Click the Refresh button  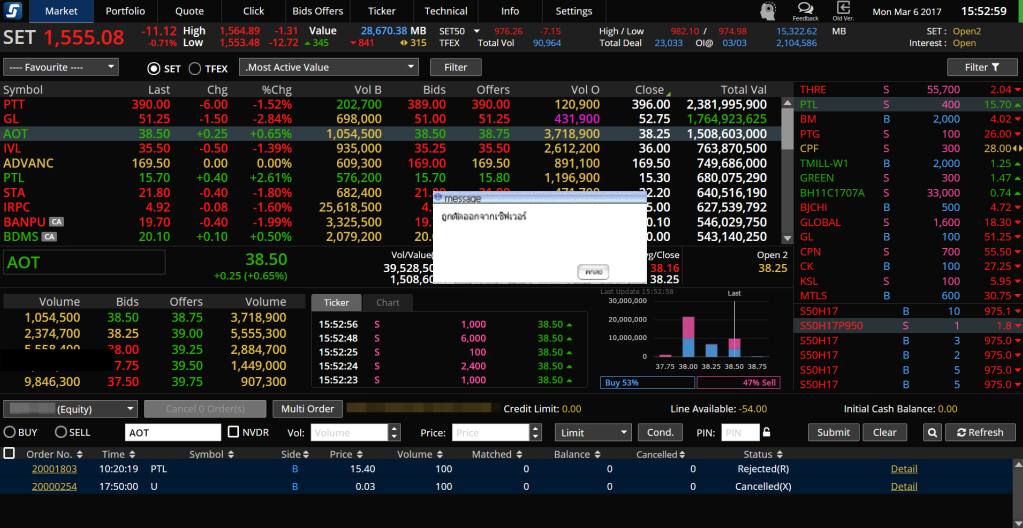(981, 432)
